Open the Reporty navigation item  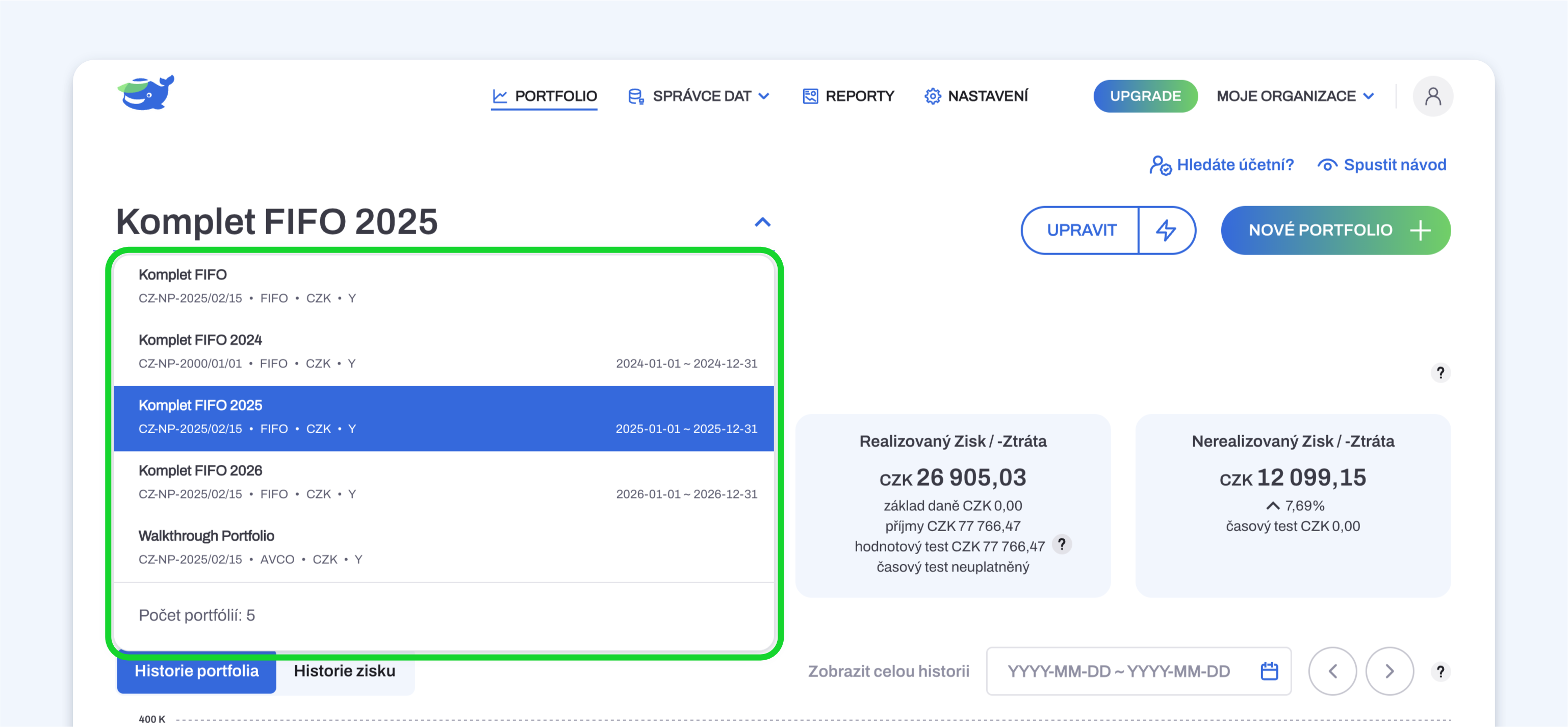pyautogui.click(x=848, y=96)
